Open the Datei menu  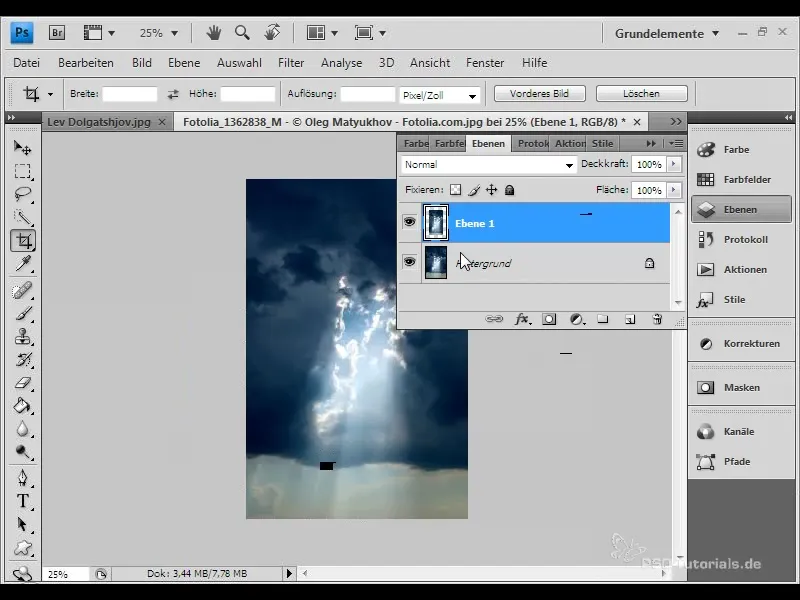(x=27, y=63)
